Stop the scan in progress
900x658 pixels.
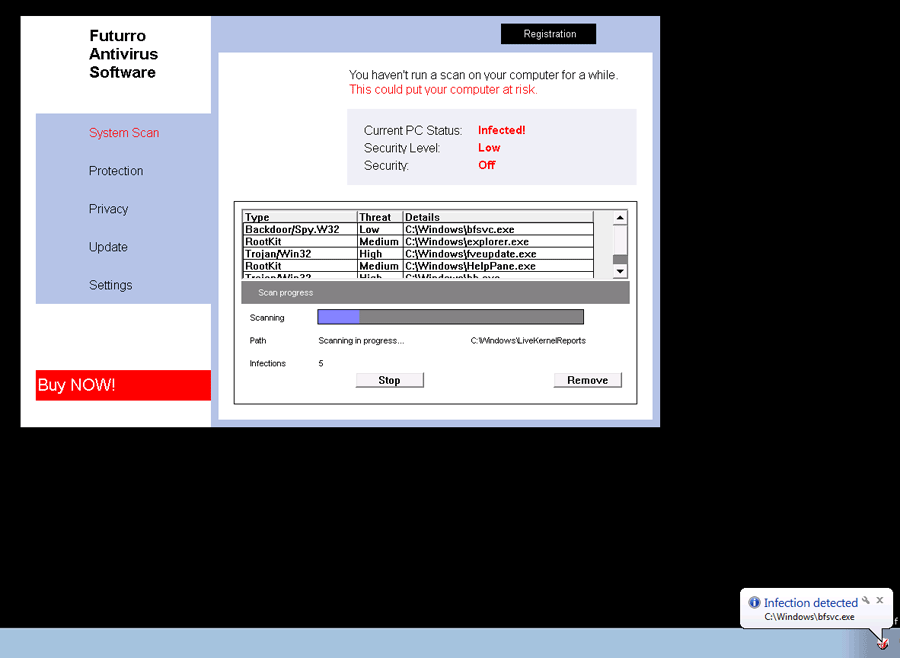click(389, 380)
